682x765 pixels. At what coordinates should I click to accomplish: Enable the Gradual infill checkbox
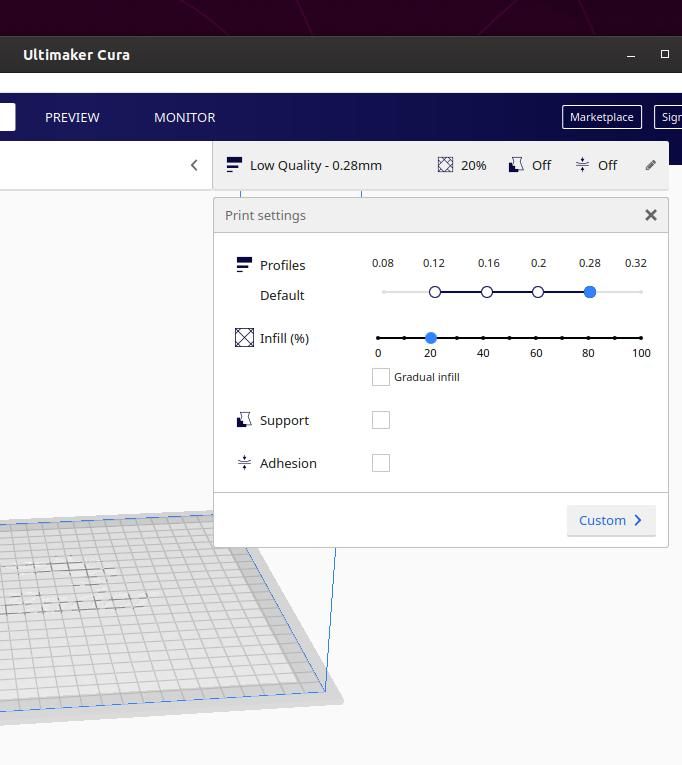point(381,377)
